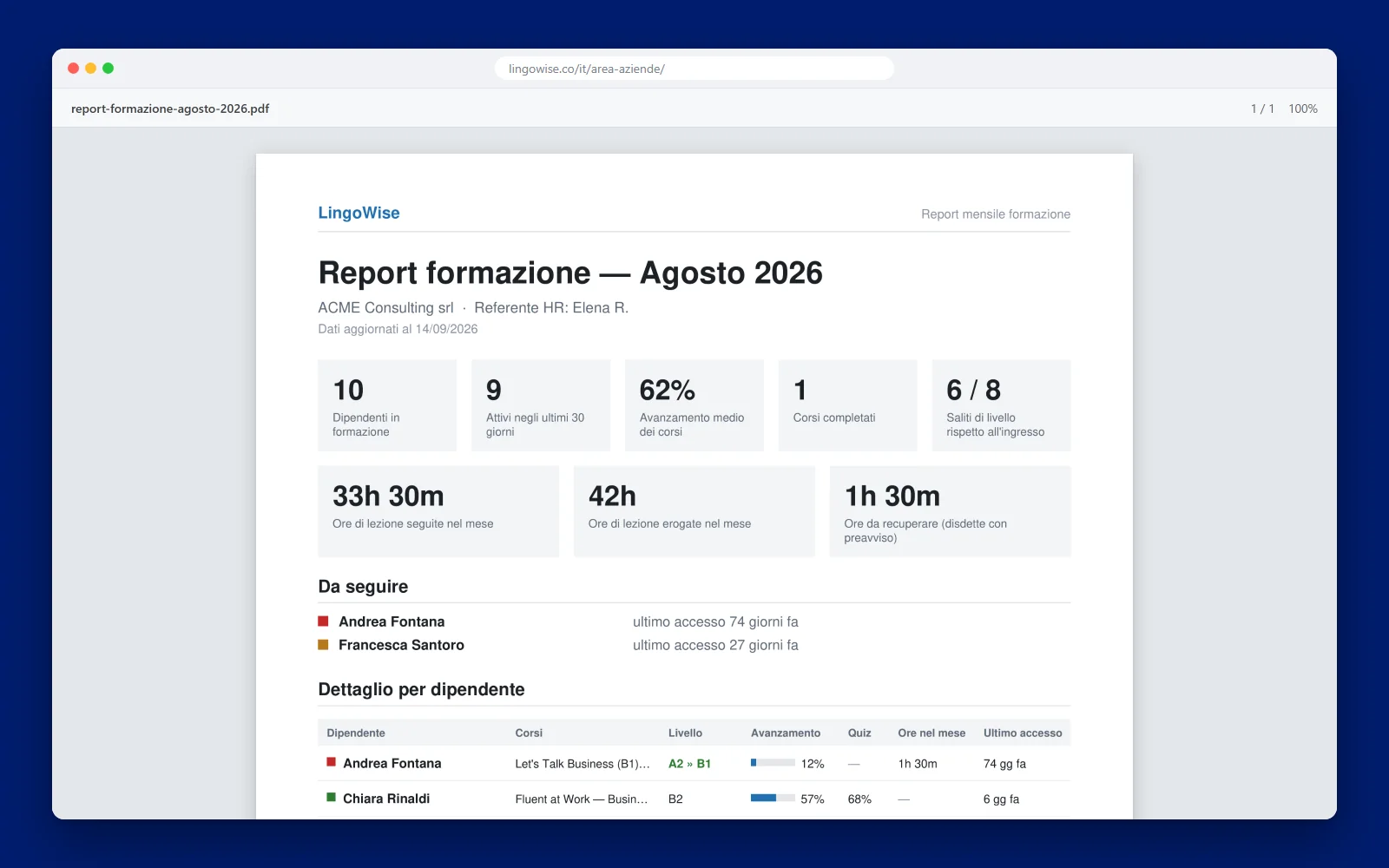Click the 'Ultimo accesso' column header
Image resolution: width=1389 pixels, height=868 pixels.
point(1023,733)
